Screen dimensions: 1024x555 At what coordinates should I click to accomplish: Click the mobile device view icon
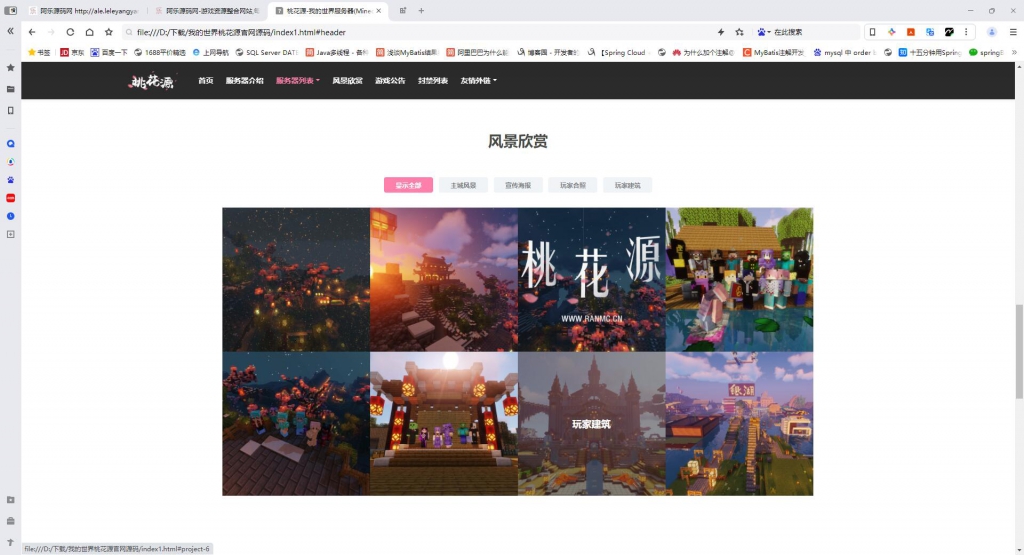[872, 32]
